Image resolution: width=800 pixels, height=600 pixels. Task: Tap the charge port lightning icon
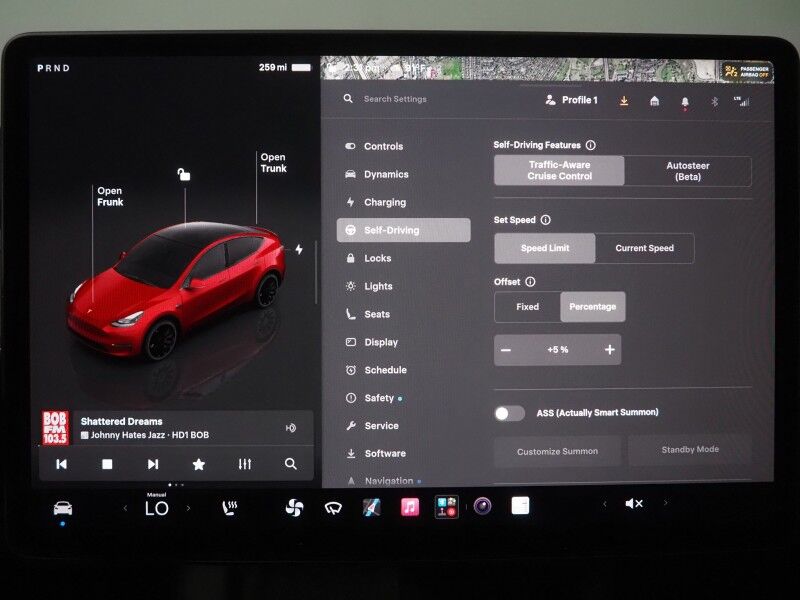[x=299, y=249]
